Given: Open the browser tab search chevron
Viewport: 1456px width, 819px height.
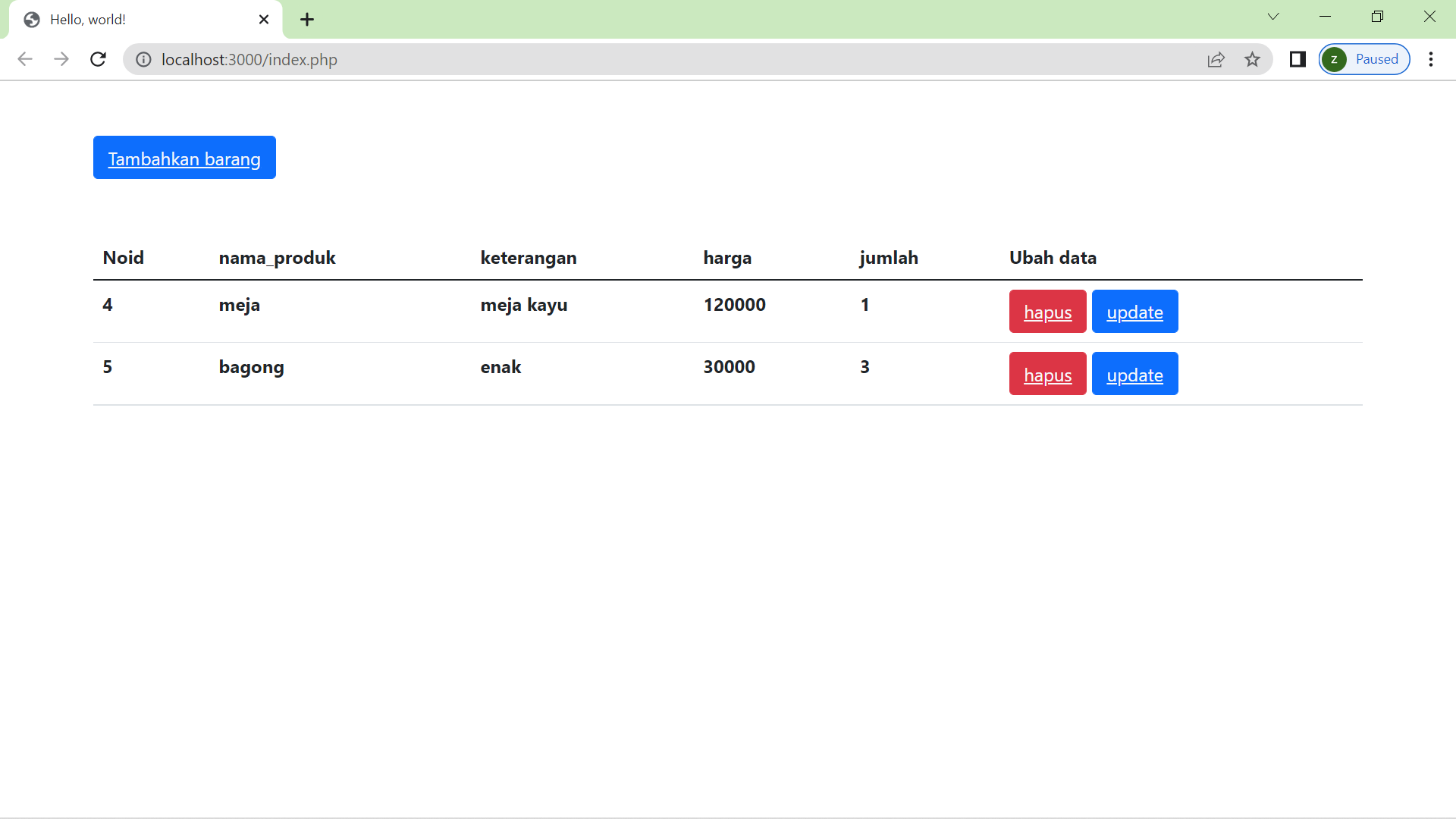Looking at the screenshot, I should (1273, 16).
